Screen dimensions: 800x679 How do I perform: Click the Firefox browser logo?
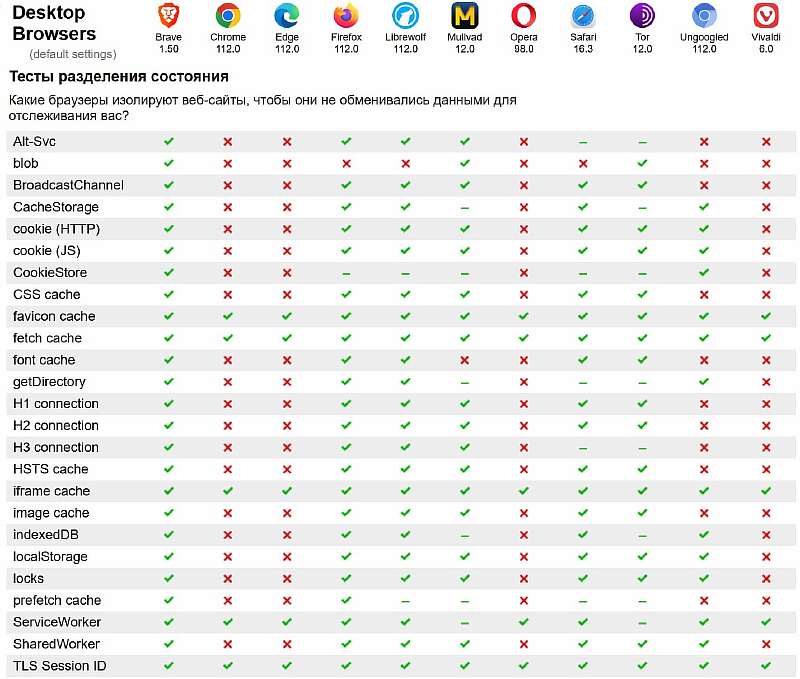[346, 17]
